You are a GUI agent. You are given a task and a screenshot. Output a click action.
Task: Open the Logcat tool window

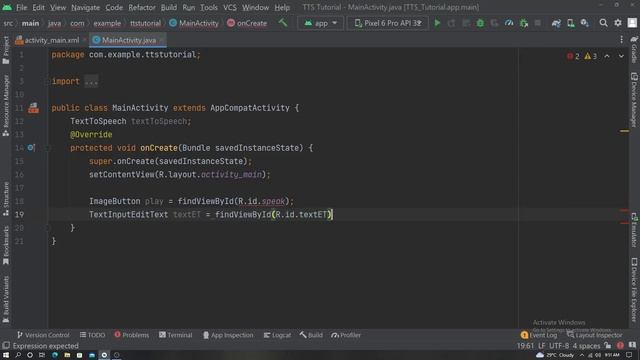point(277,335)
